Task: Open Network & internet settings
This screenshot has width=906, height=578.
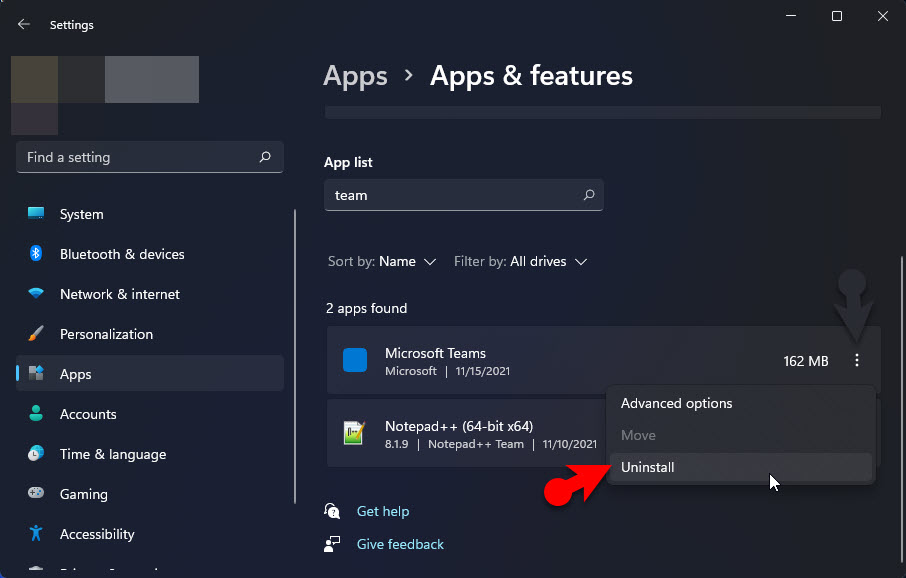Action: point(150,294)
